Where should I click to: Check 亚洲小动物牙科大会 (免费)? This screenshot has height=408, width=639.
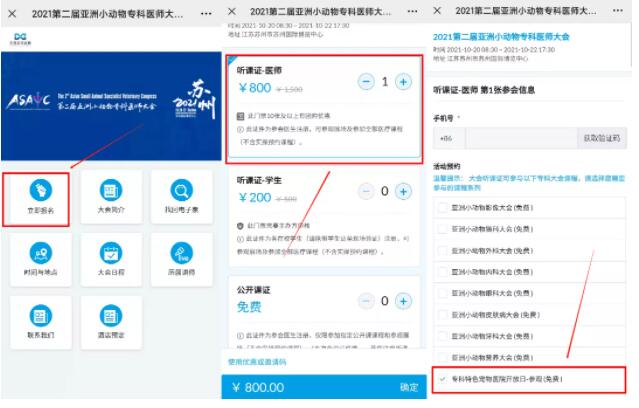point(443,336)
